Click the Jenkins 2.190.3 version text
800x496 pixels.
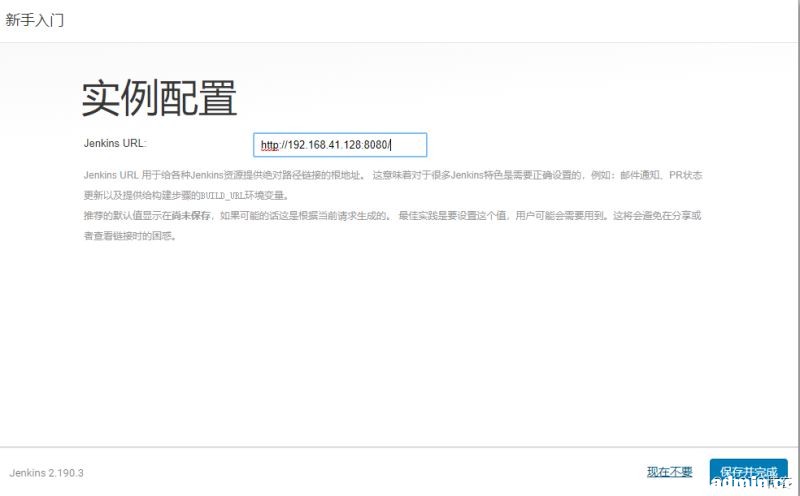46,473
